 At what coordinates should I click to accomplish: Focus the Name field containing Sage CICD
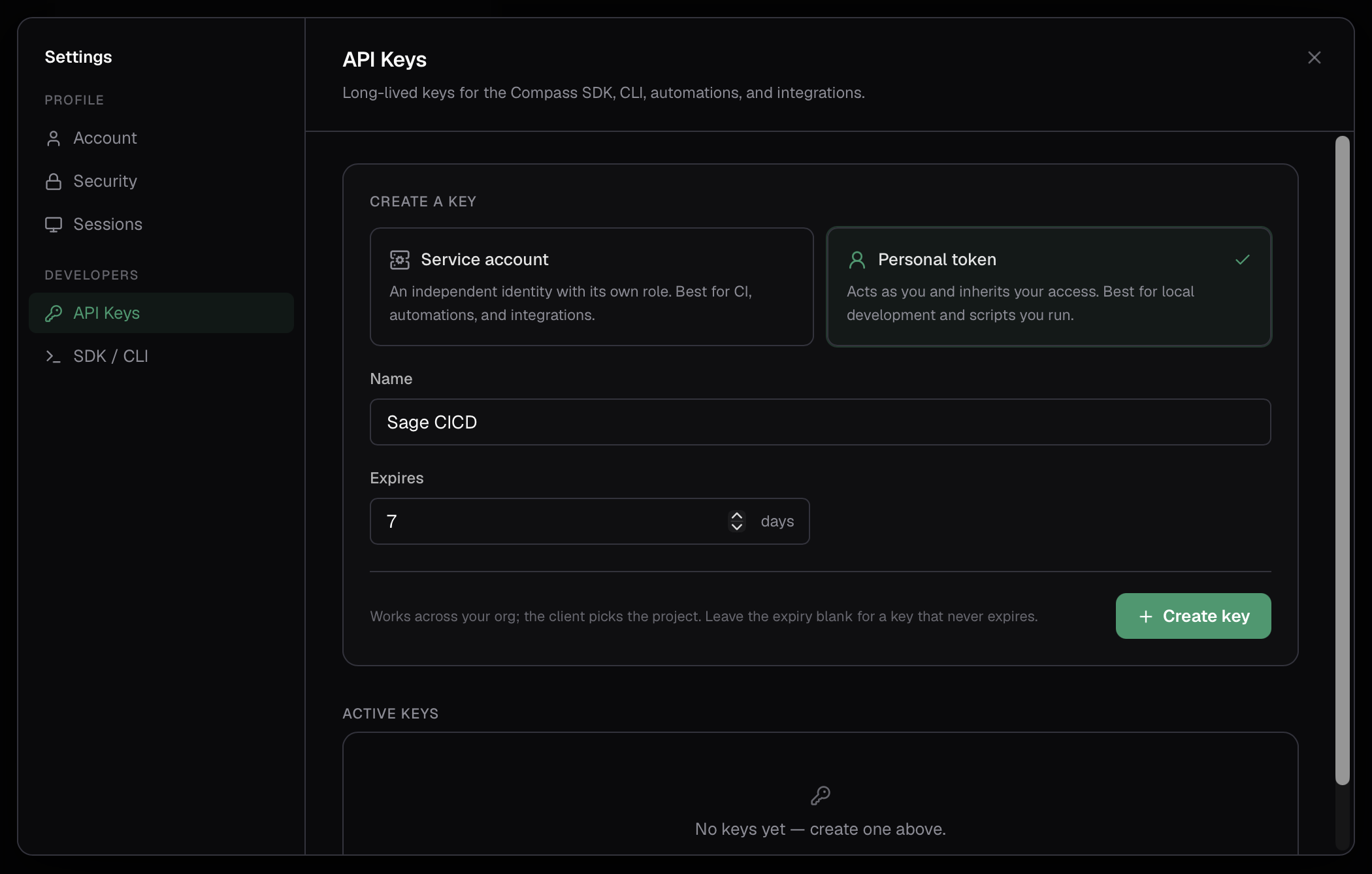[820, 422]
